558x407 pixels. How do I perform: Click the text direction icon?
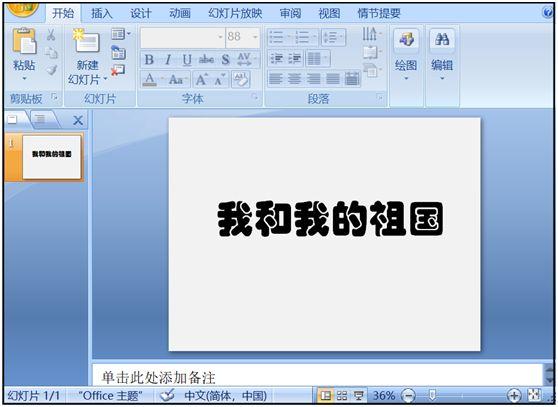[x=370, y=35]
